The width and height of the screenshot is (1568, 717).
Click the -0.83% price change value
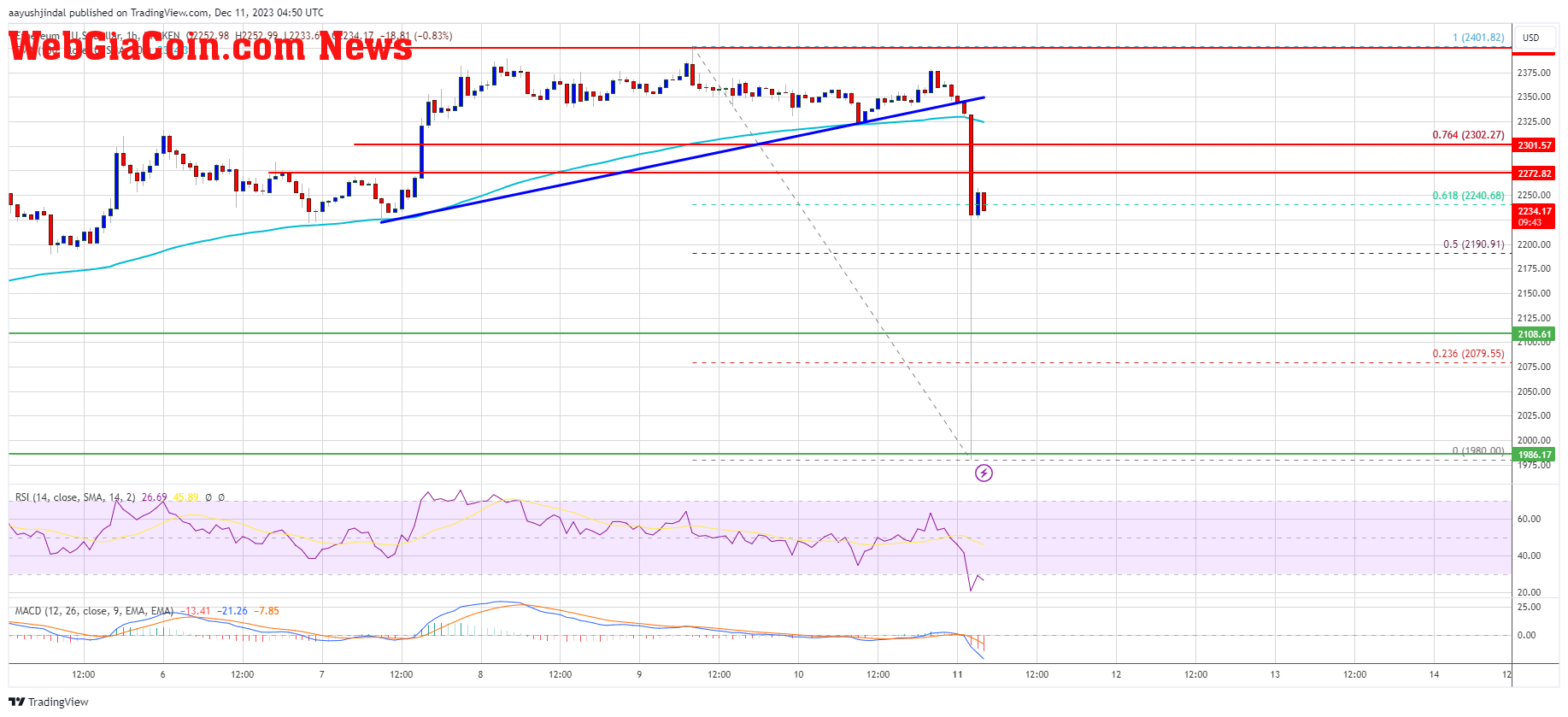[x=433, y=36]
